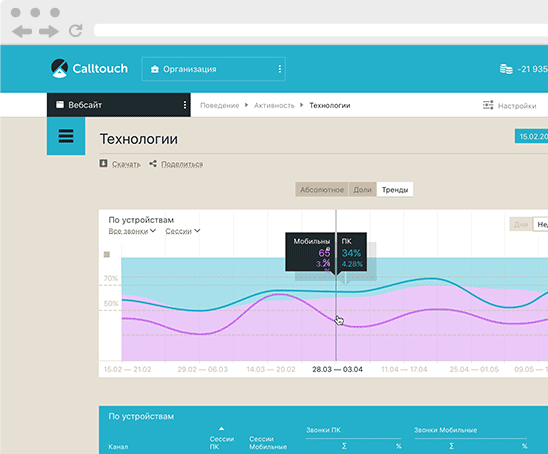Screen dimensions: 548x454
Task: Open Настройки sliders icon
Action: tap(488, 105)
